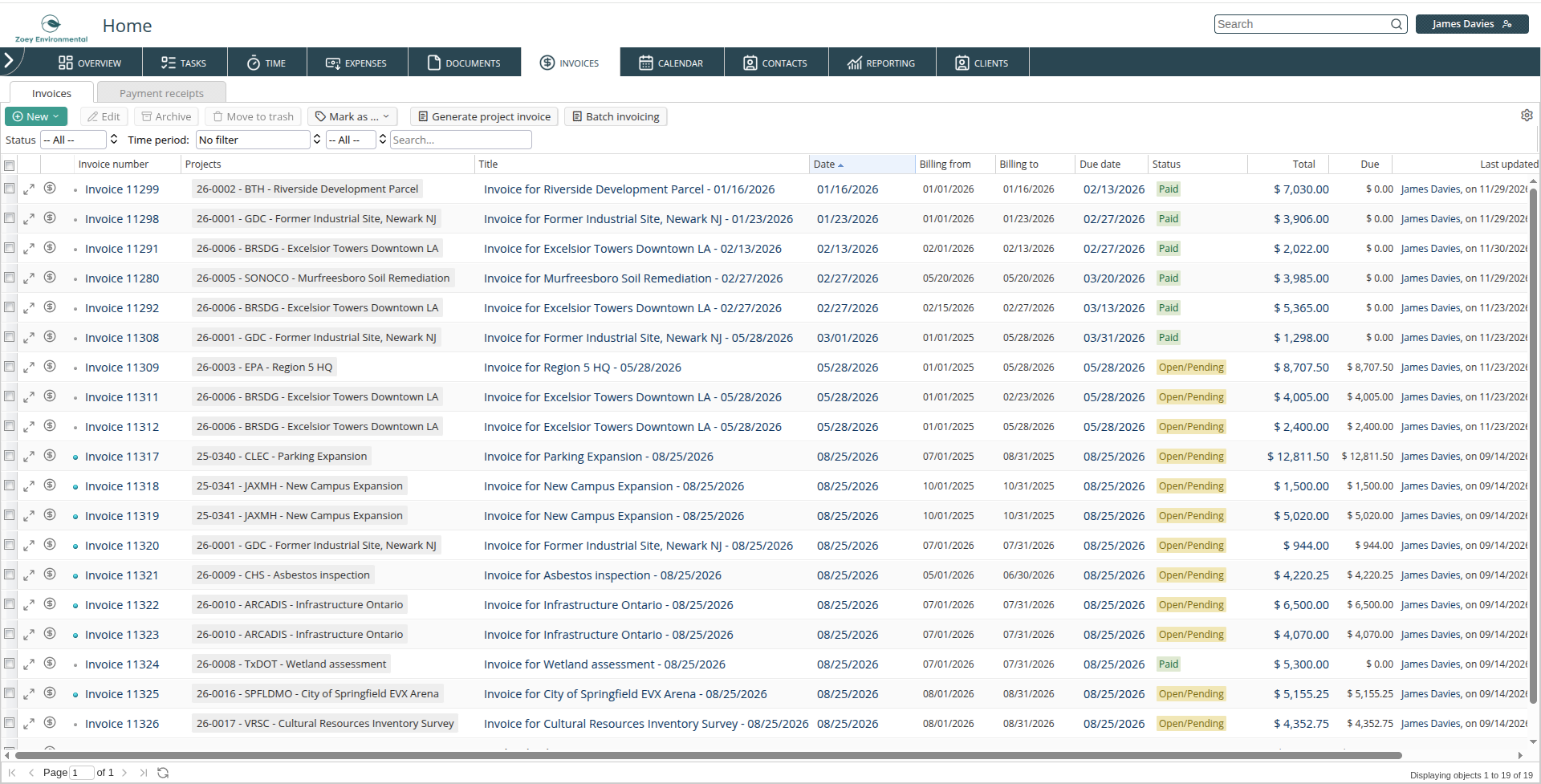The height and width of the screenshot is (784, 1541).
Task: Click the dollar icon on Invoice 11298 row
Action: tap(50, 218)
